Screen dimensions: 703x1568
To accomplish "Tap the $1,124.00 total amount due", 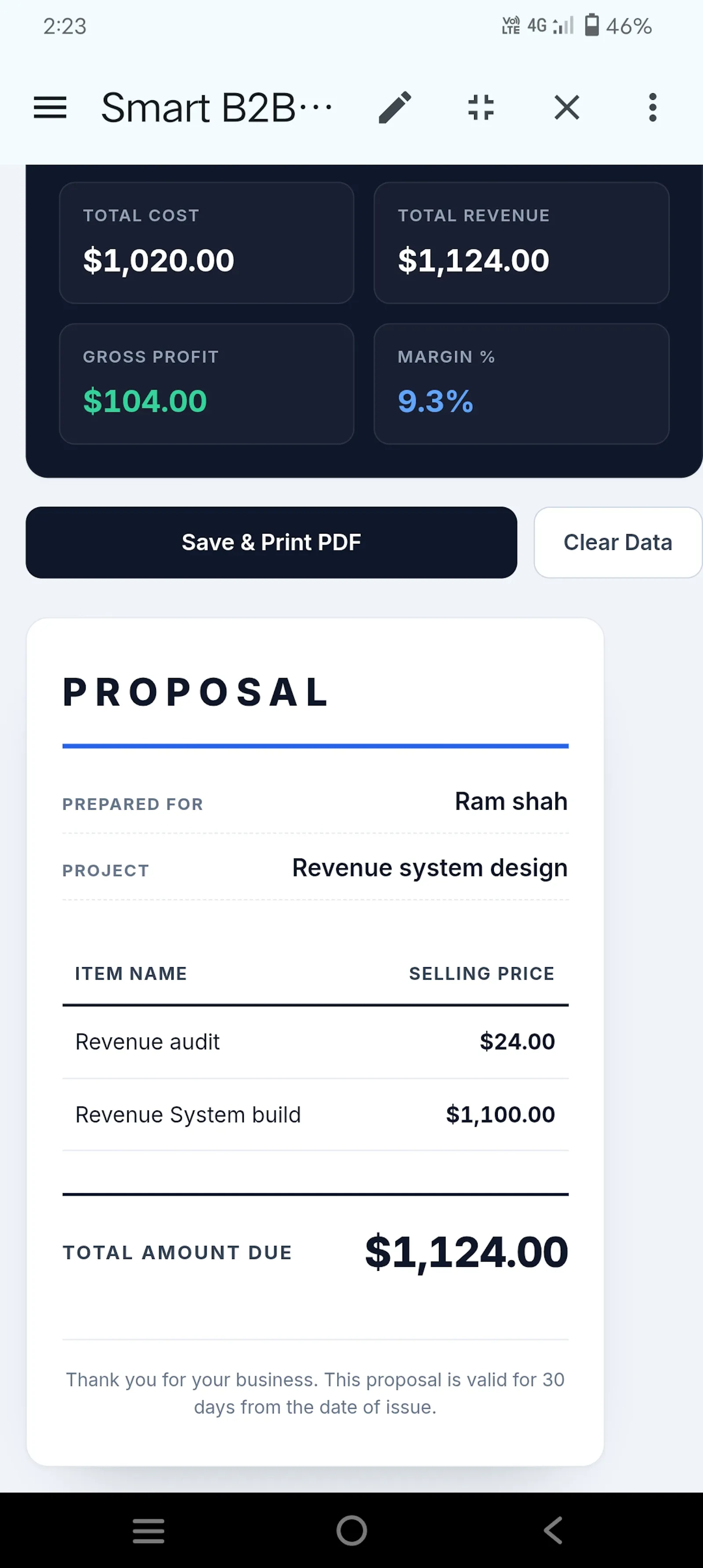I will 466,1252.
